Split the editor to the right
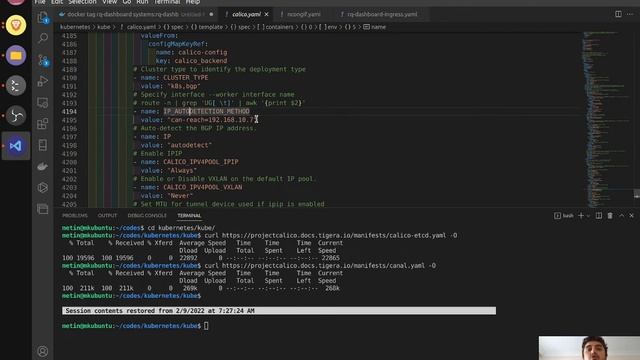This screenshot has width=640, height=360. (x=618, y=14)
